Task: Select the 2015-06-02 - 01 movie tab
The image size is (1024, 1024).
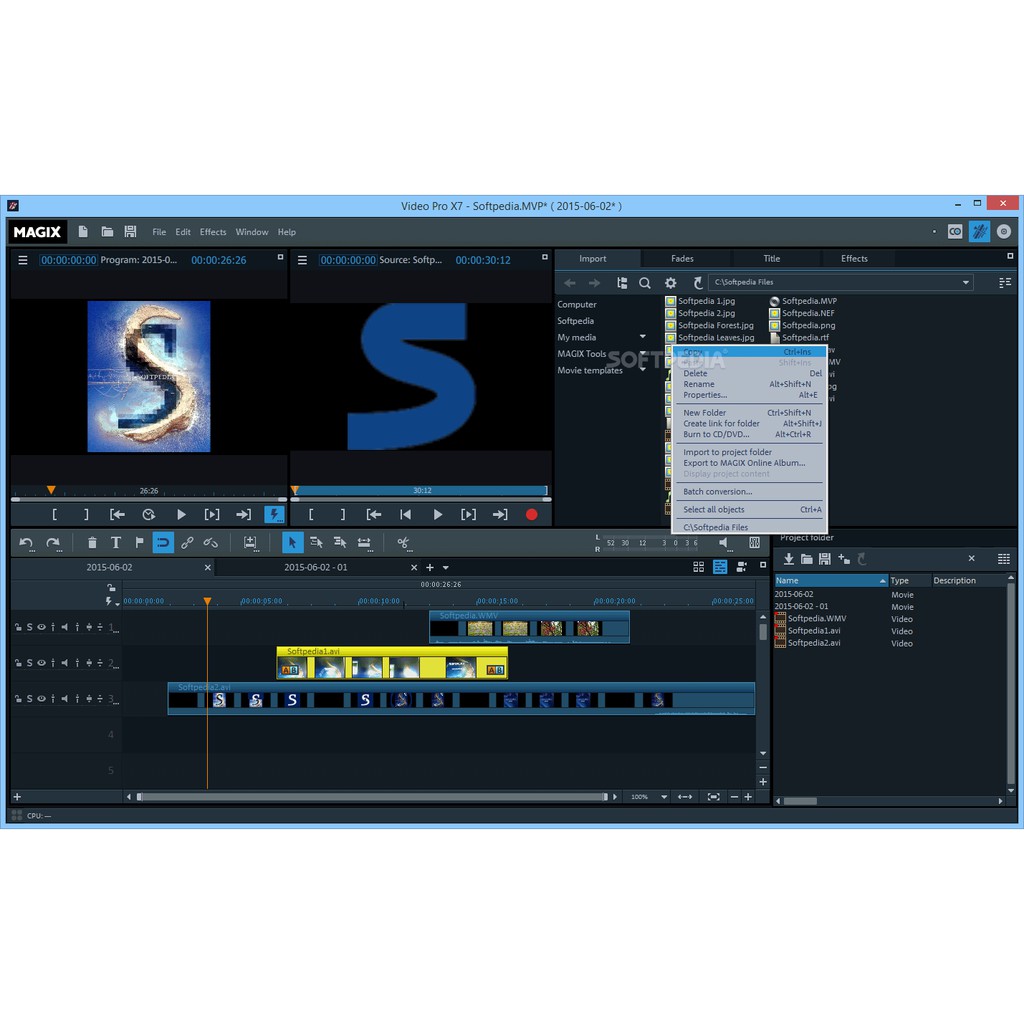Action: click(315, 568)
